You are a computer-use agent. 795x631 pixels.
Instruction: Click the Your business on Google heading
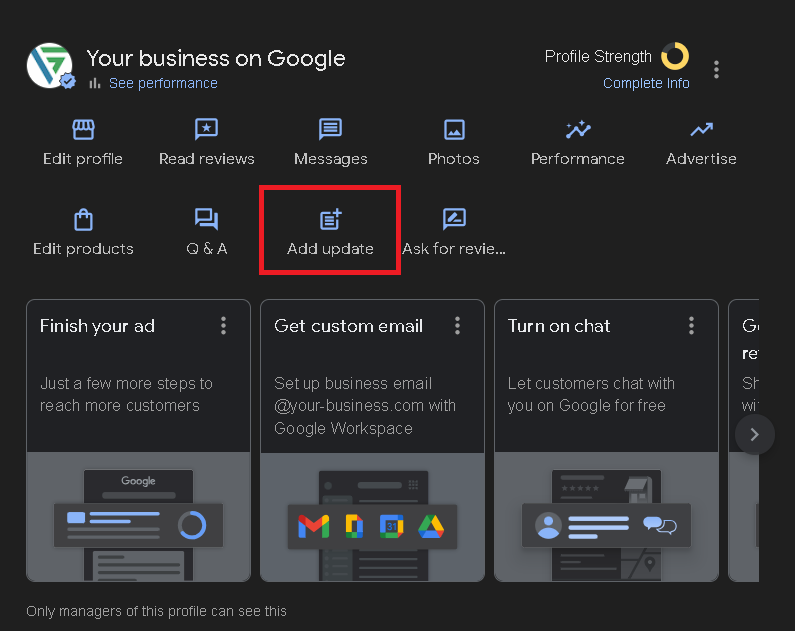click(216, 58)
